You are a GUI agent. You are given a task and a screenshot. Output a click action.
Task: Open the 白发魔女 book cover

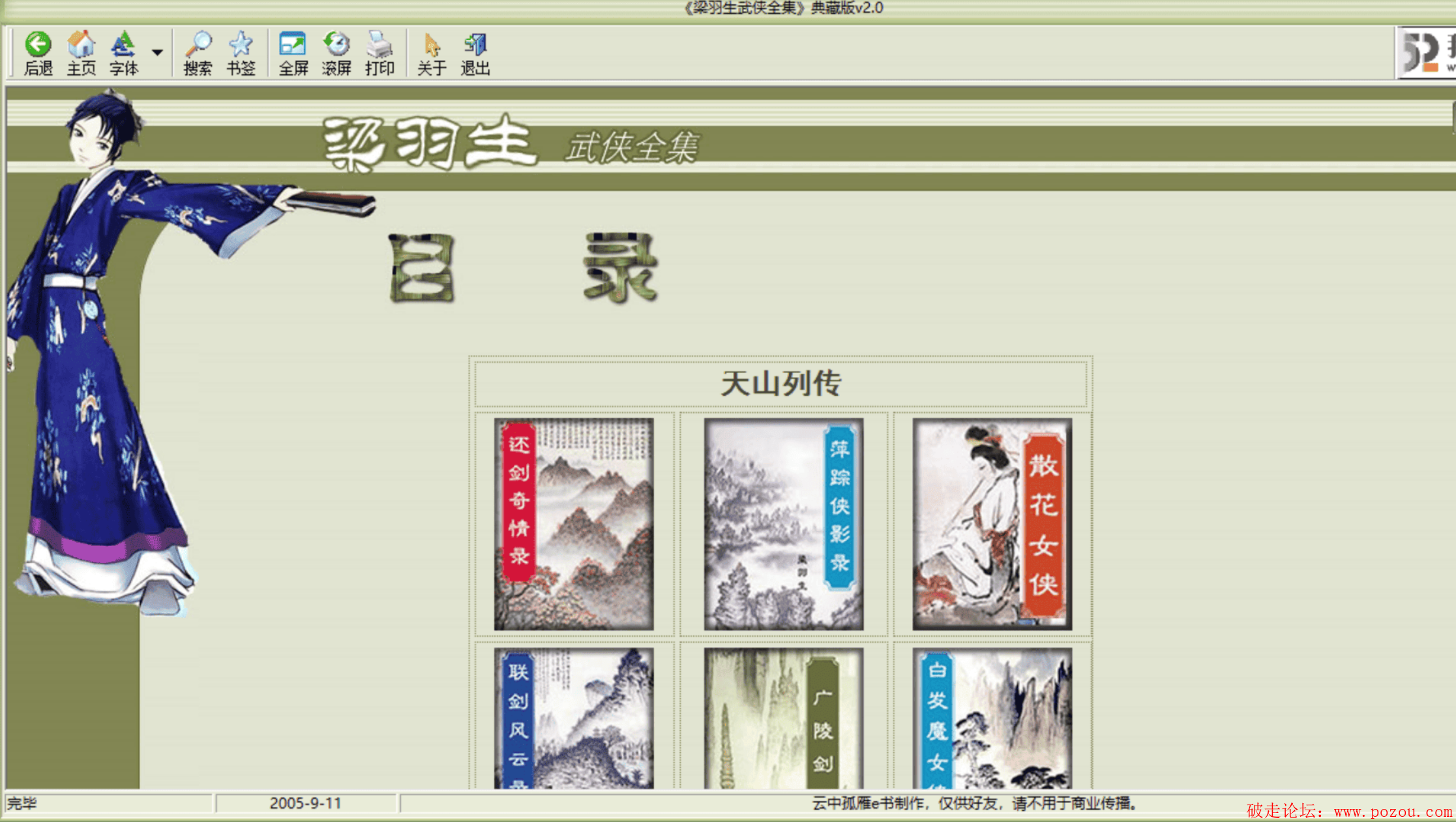(992, 718)
